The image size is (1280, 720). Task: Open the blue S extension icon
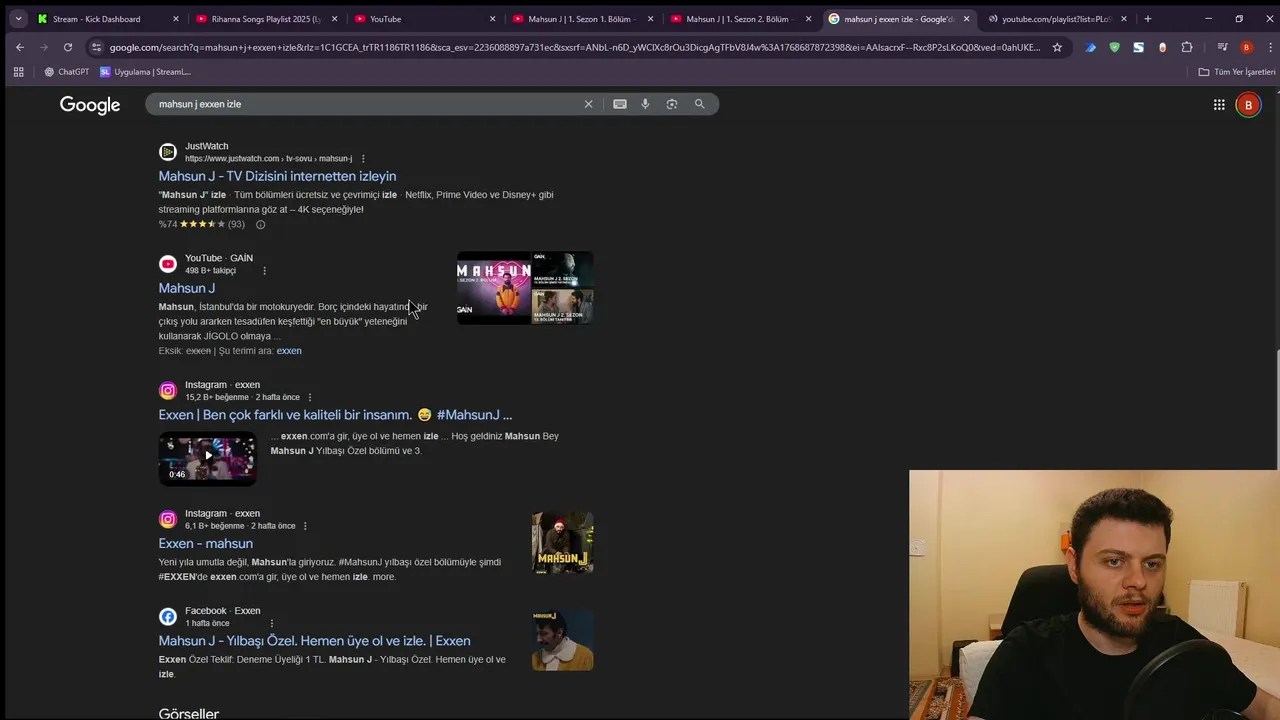tap(1138, 47)
